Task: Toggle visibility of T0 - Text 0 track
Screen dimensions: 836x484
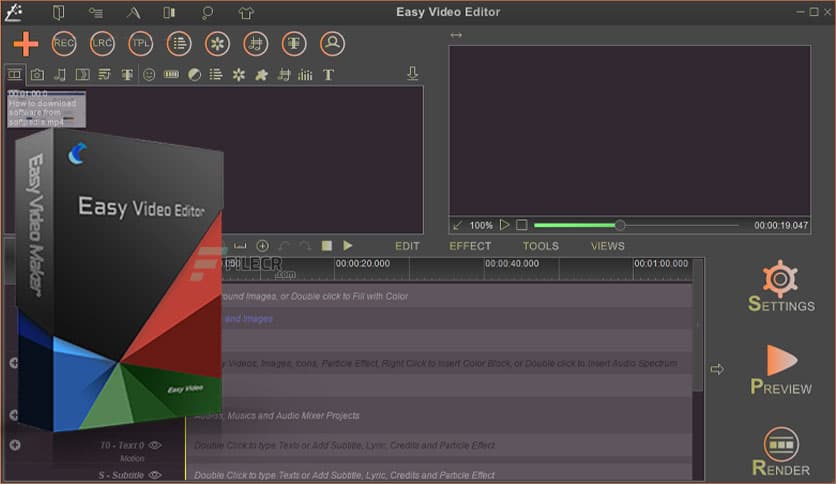Action: pyautogui.click(x=155, y=445)
